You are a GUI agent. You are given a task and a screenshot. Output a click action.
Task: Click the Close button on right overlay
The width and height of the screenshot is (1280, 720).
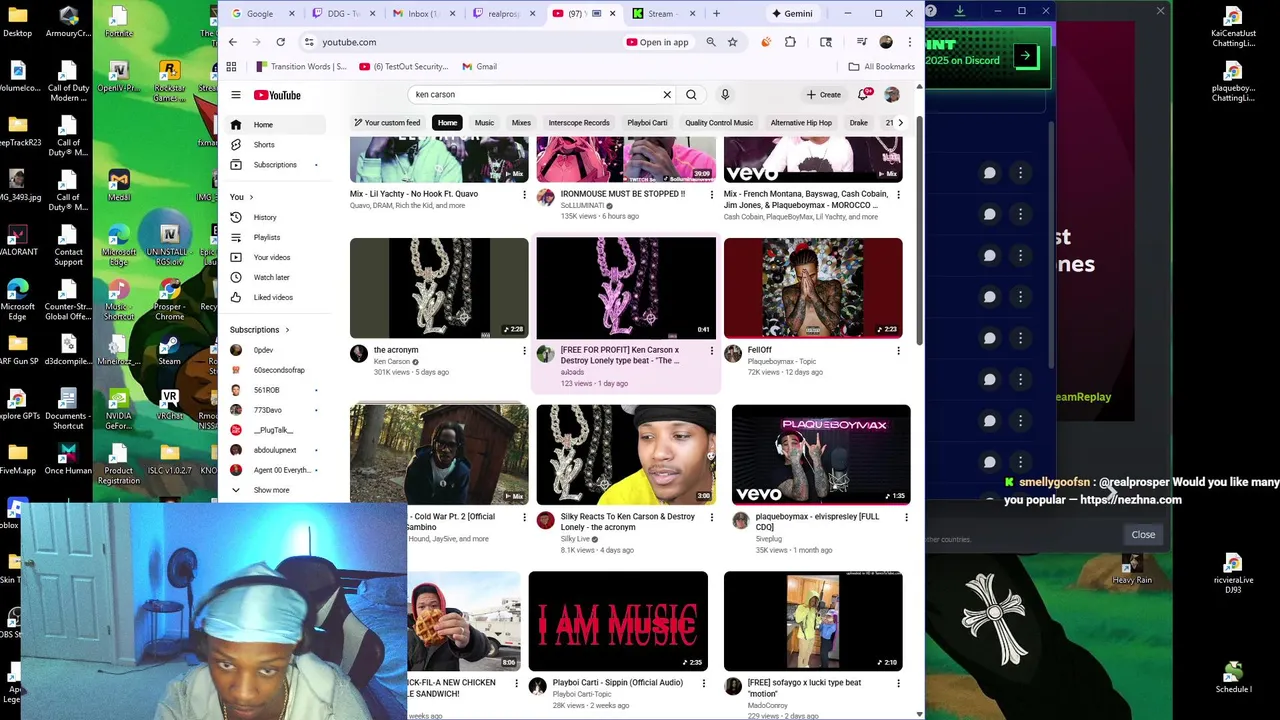[1143, 535]
